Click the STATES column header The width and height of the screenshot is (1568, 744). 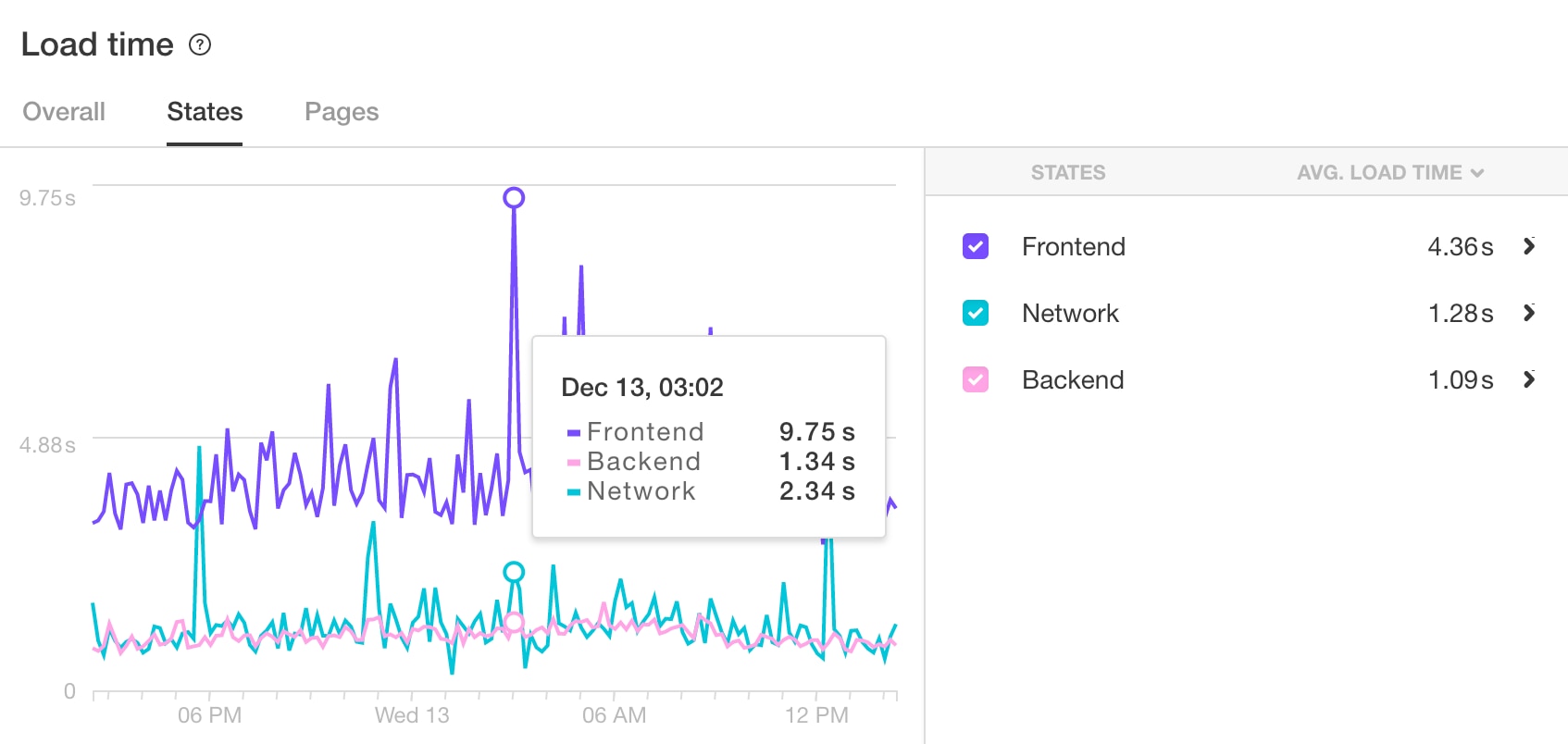(x=1068, y=173)
